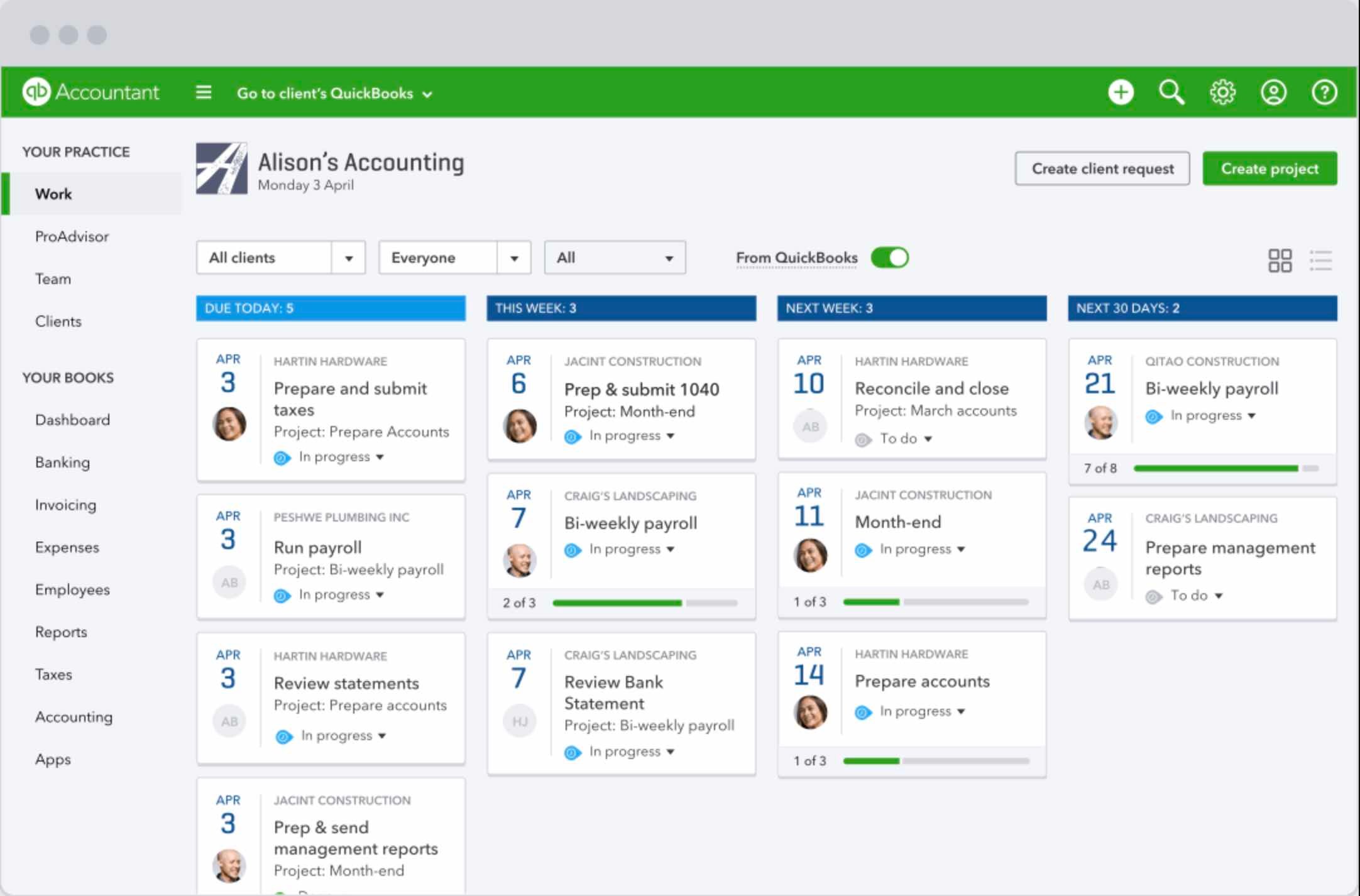Toggle the From QuickBooks switch off
The height and width of the screenshot is (896, 1360).
(x=889, y=257)
